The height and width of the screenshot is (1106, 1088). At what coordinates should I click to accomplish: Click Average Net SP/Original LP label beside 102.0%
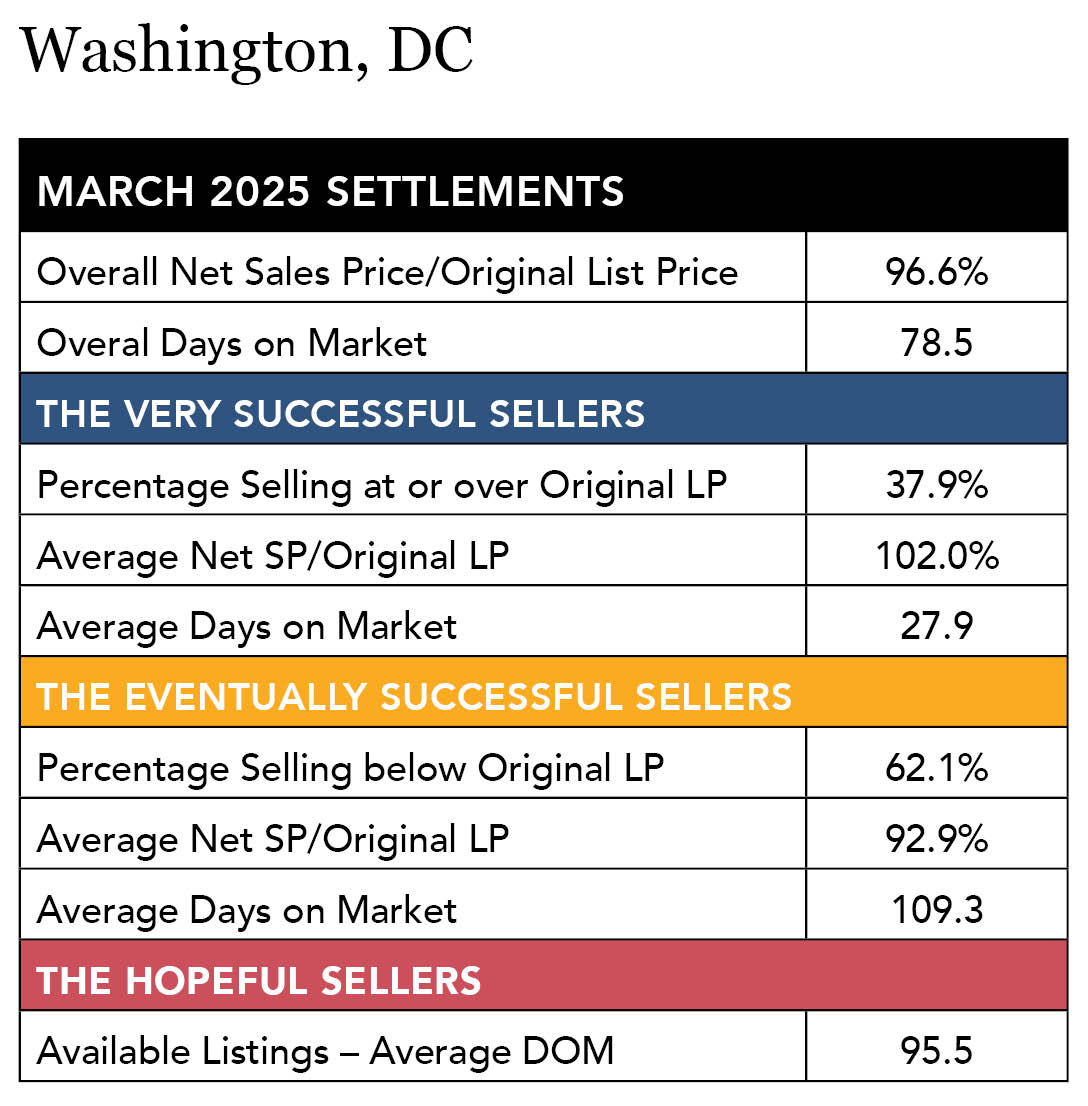click(x=272, y=555)
